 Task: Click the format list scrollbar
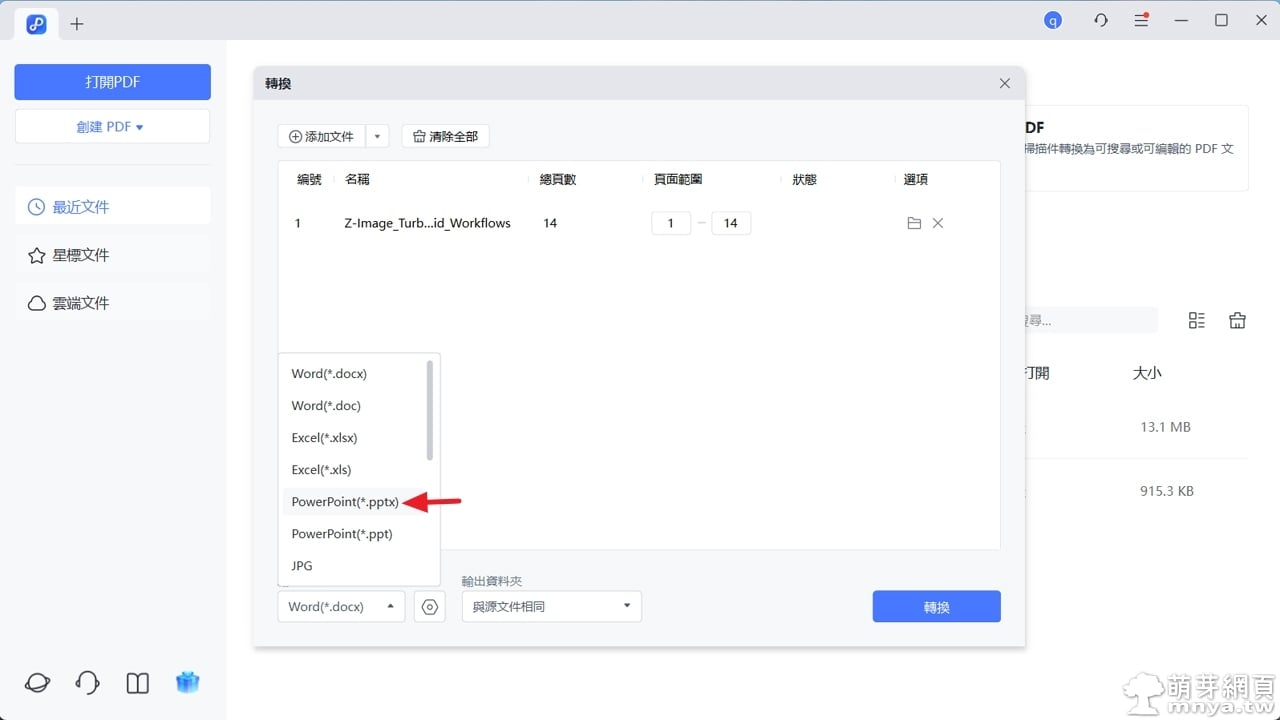pyautogui.click(x=430, y=410)
